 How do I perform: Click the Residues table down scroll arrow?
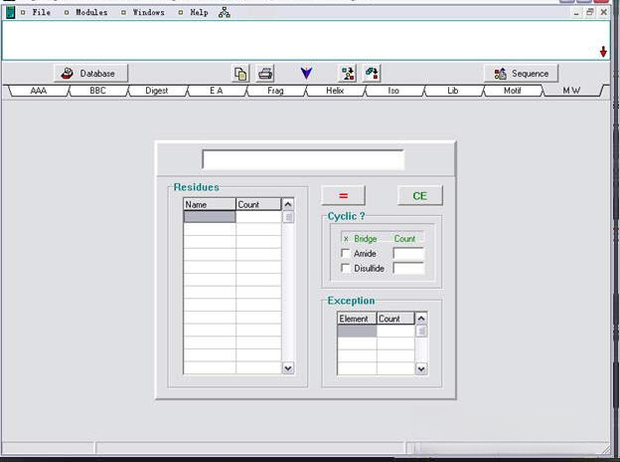click(x=288, y=368)
